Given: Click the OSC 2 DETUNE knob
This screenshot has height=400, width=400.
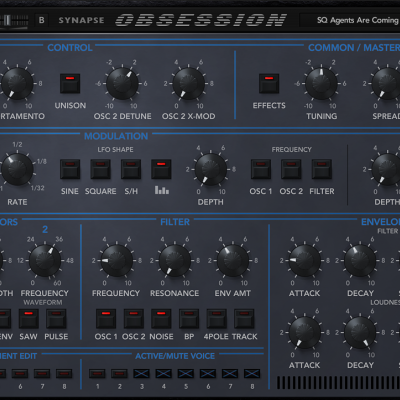Looking at the screenshot, I should (x=122, y=83).
